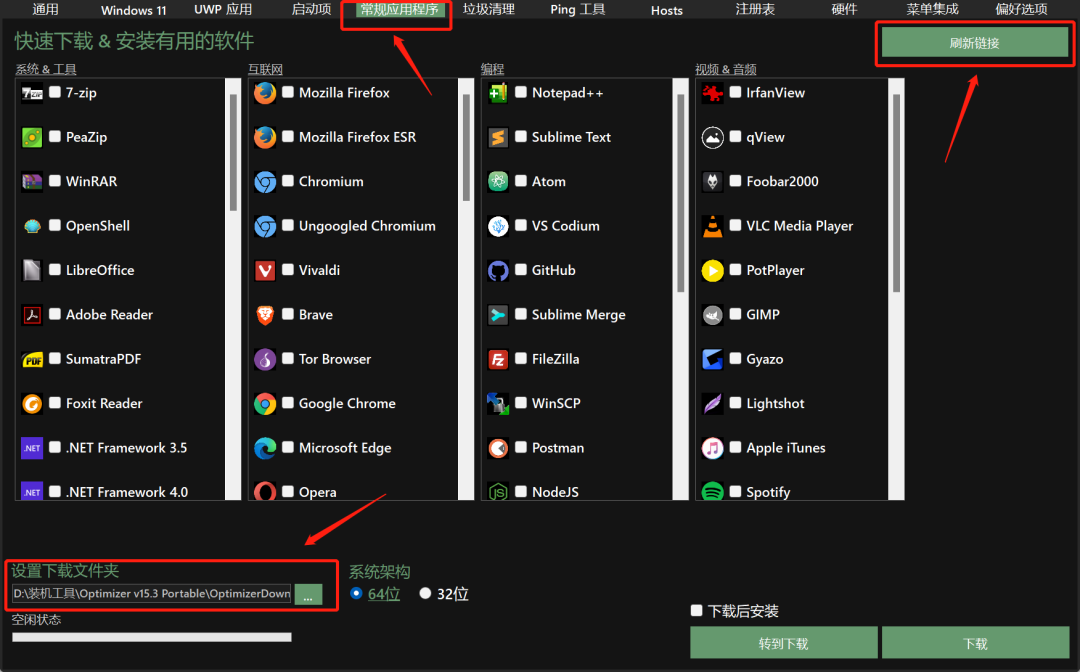Click the Gyazo label
The height and width of the screenshot is (672, 1080).
(765, 359)
